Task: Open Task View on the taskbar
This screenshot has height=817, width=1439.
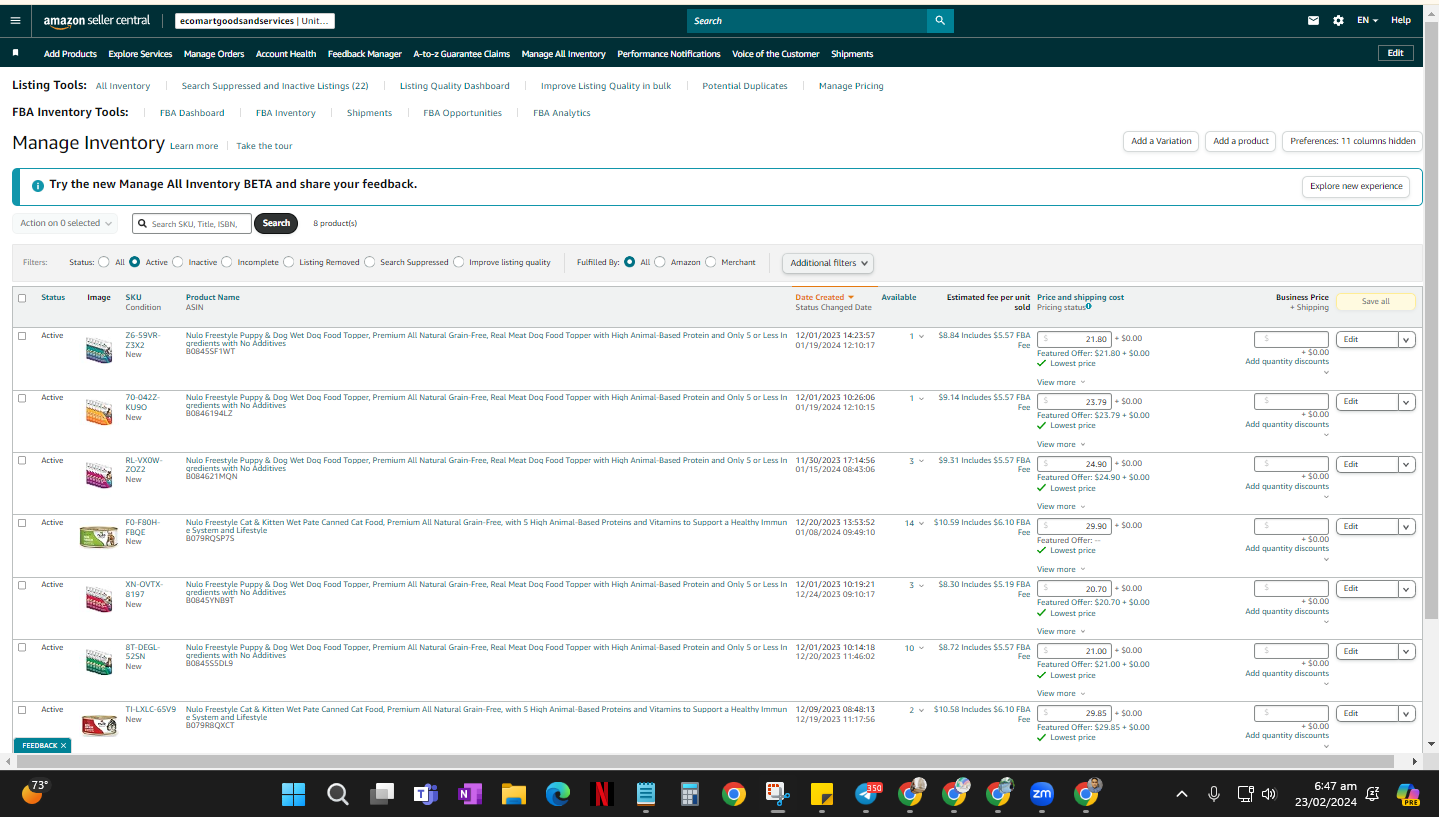Action: tap(382, 795)
